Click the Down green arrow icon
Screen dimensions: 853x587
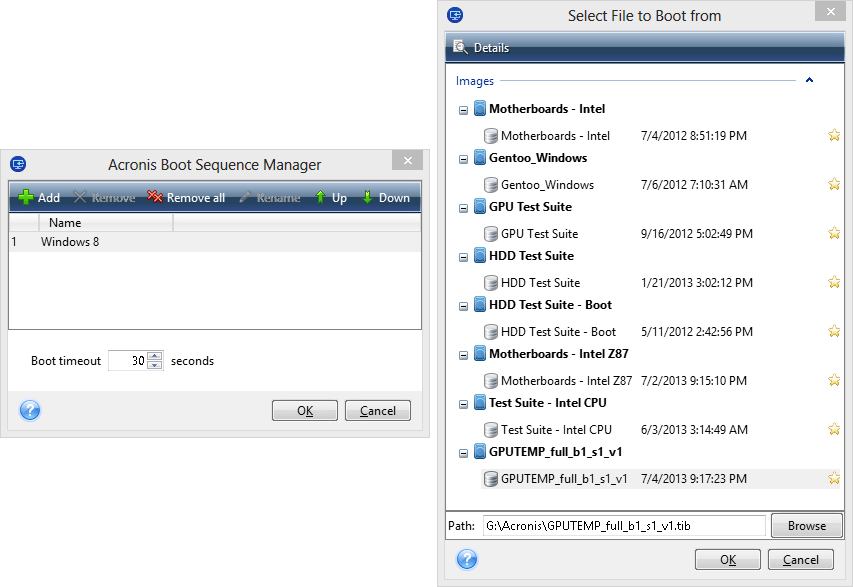pyautogui.click(x=367, y=197)
